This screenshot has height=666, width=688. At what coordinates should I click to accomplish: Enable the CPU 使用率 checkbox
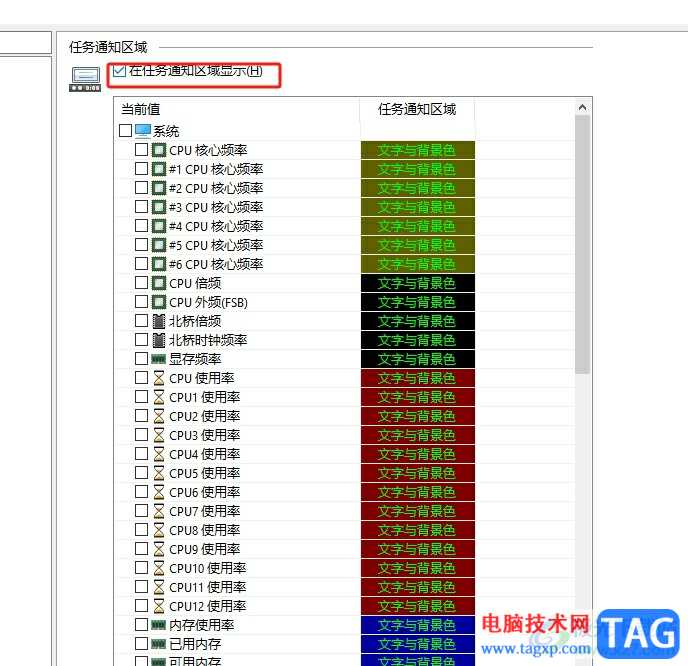(141, 378)
